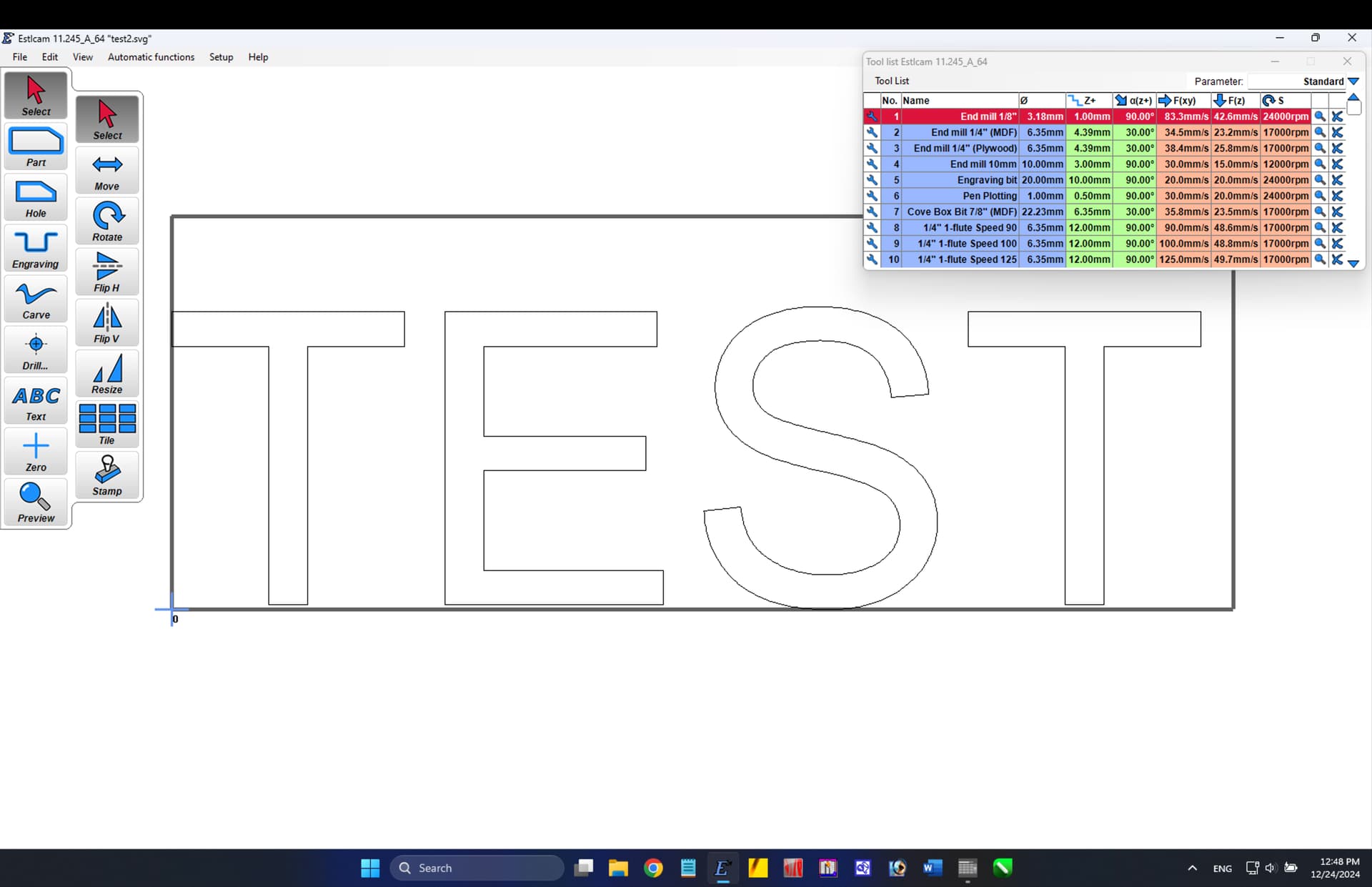This screenshot has height=887, width=1372.
Task: Open the Help menu
Action: click(x=258, y=57)
